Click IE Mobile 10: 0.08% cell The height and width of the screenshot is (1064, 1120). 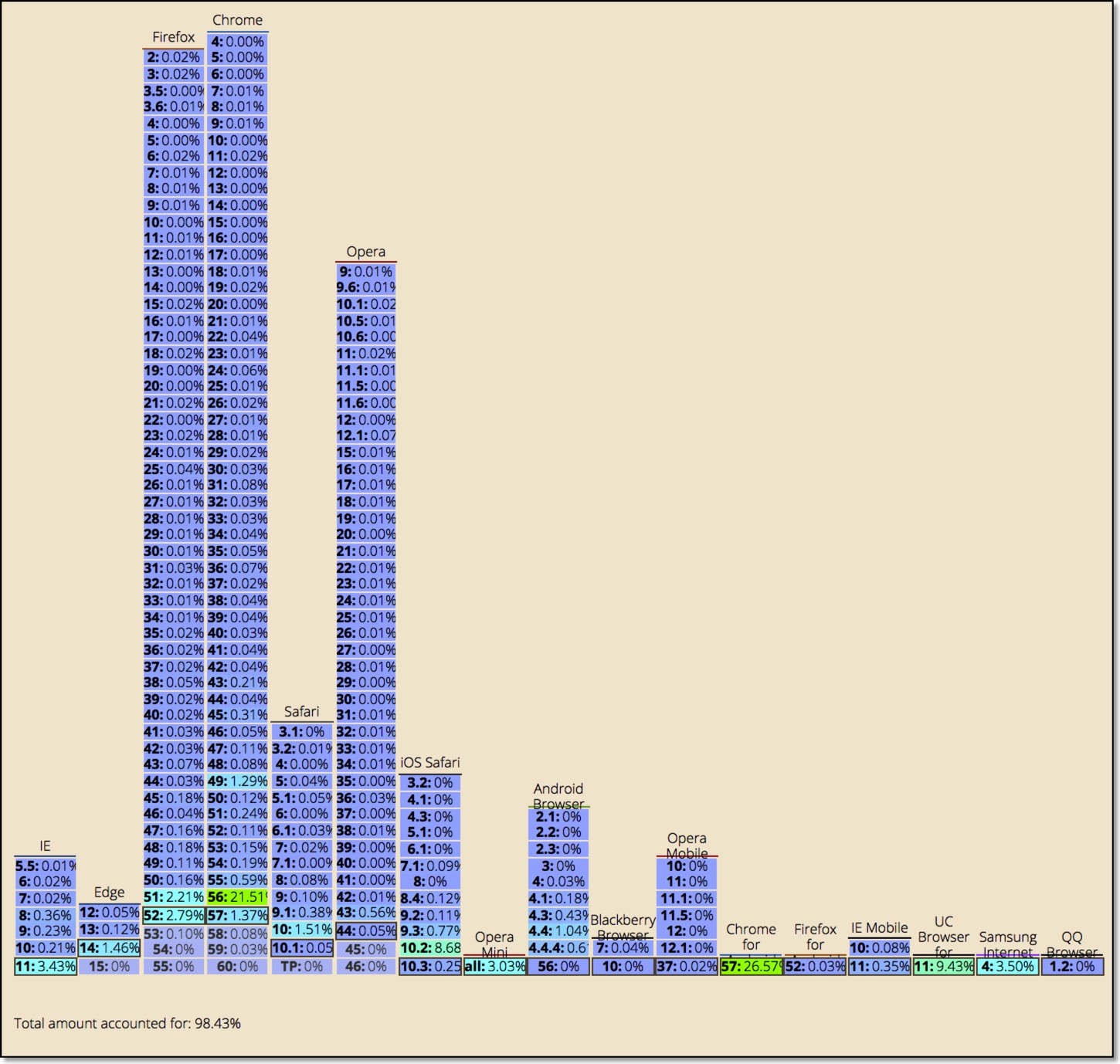879,947
